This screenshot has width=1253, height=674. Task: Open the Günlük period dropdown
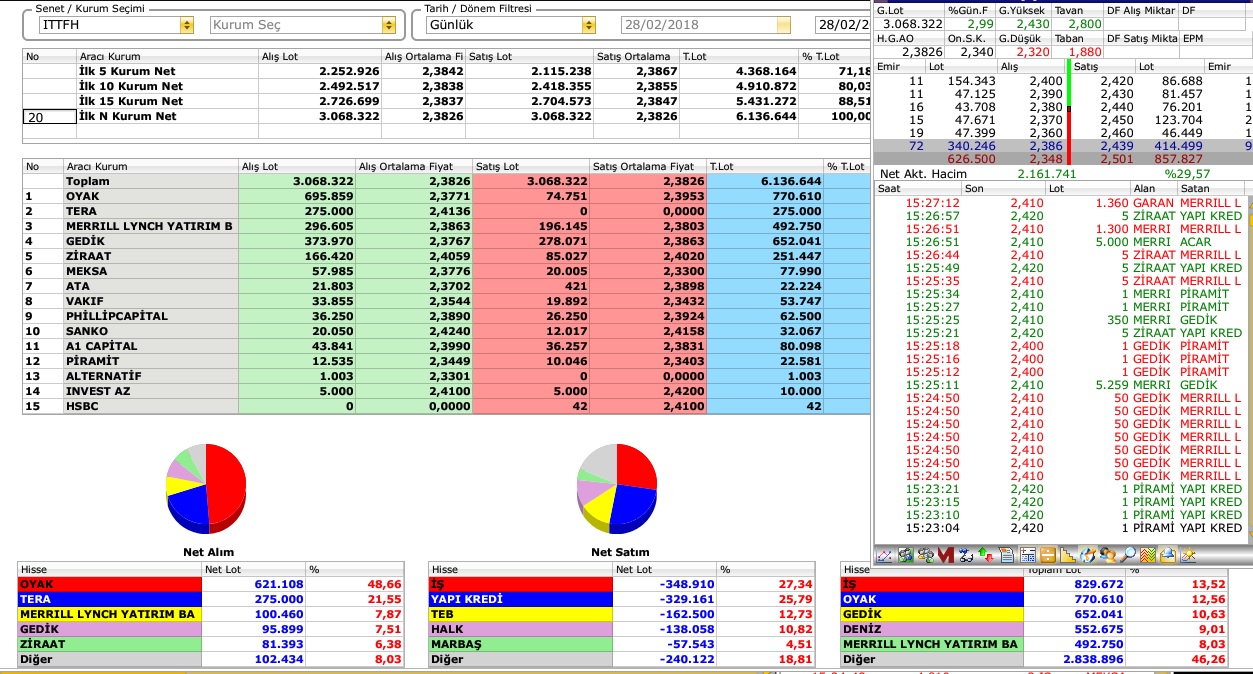pyautogui.click(x=588, y=25)
